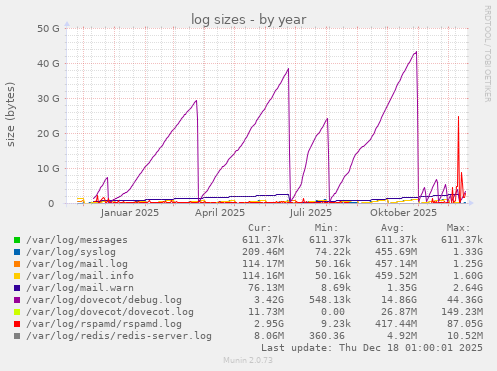Viewport: 497px width, 371px height.
Task: Select the /var/log/rspamd/rspamd.log legend label
Action: [x=104, y=324]
